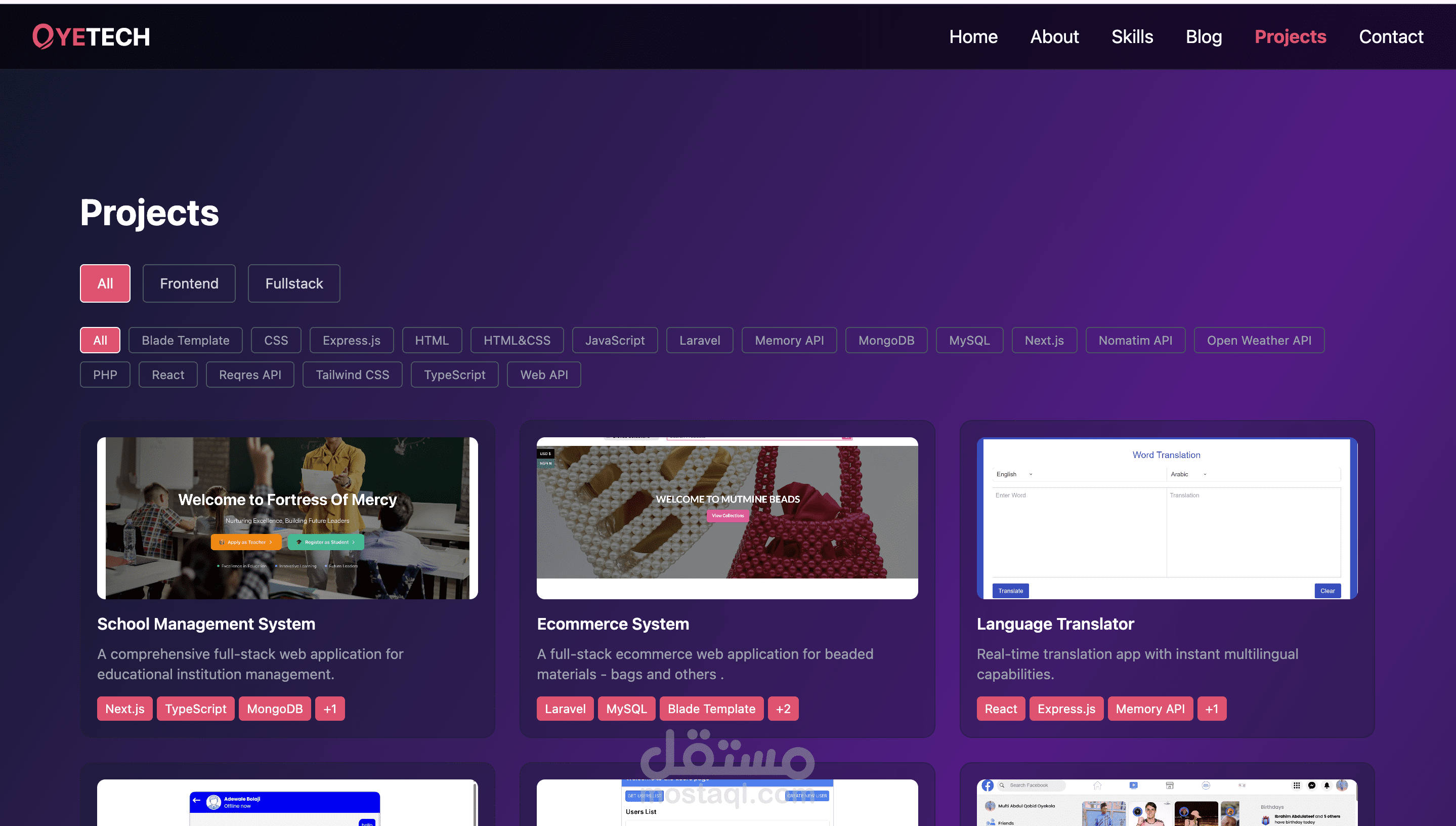
Task: Click TypeScript tag on School Management card
Action: [x=196, y=709]
